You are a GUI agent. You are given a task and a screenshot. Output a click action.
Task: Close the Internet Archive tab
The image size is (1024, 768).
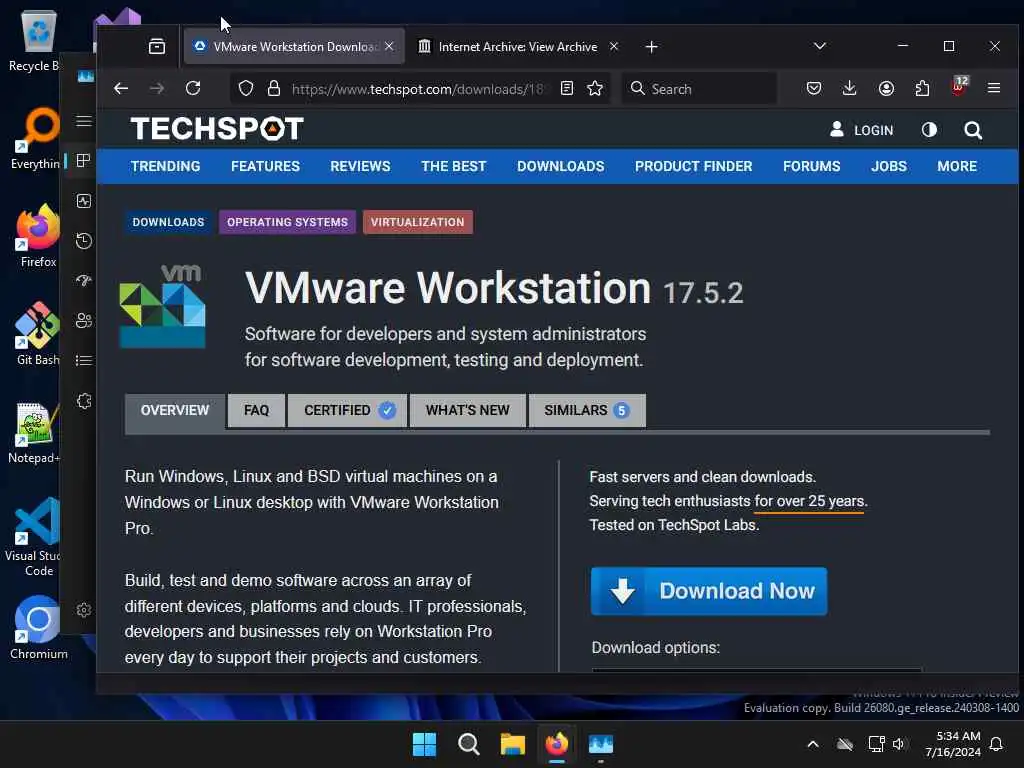coord(614,46)
